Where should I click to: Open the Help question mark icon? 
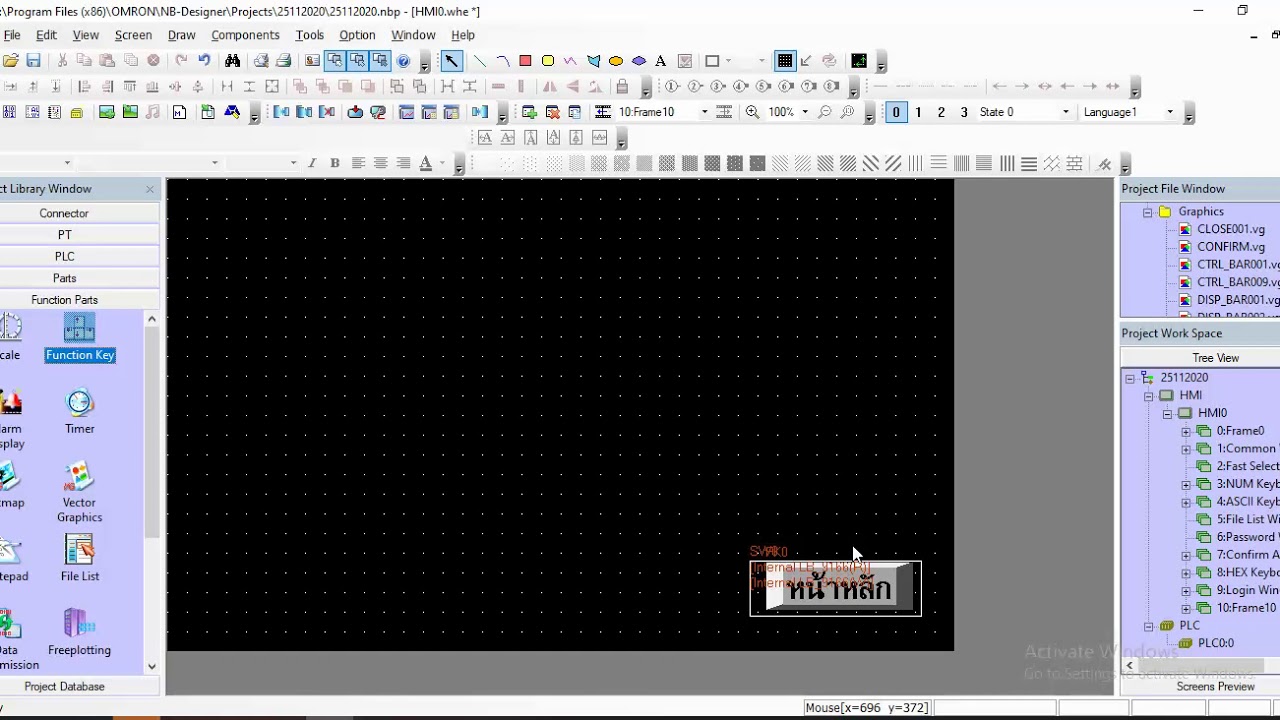[x=404, y=61]
